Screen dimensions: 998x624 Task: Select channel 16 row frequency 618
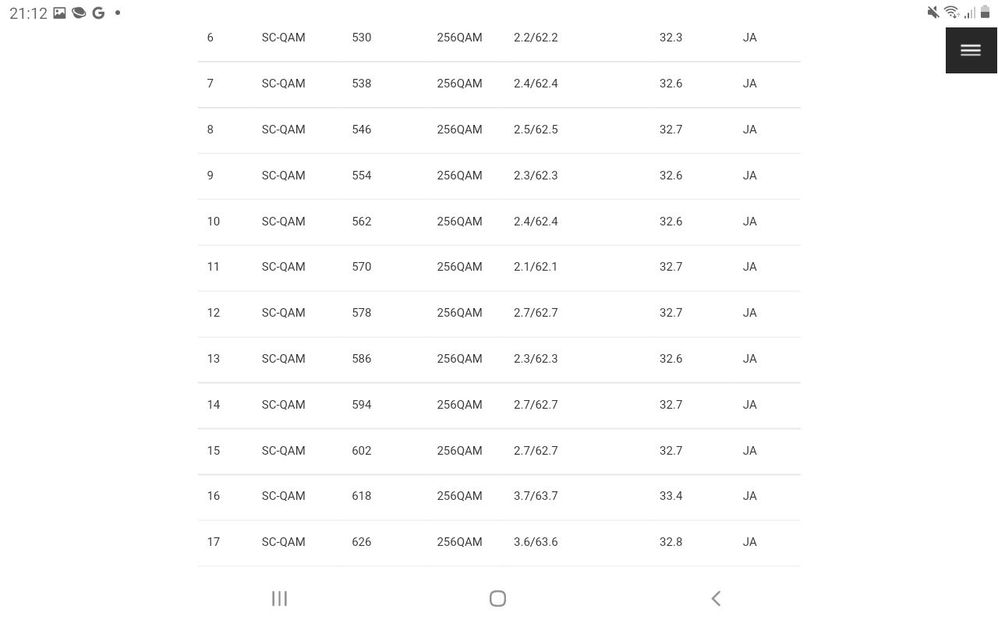pos(361,496)
